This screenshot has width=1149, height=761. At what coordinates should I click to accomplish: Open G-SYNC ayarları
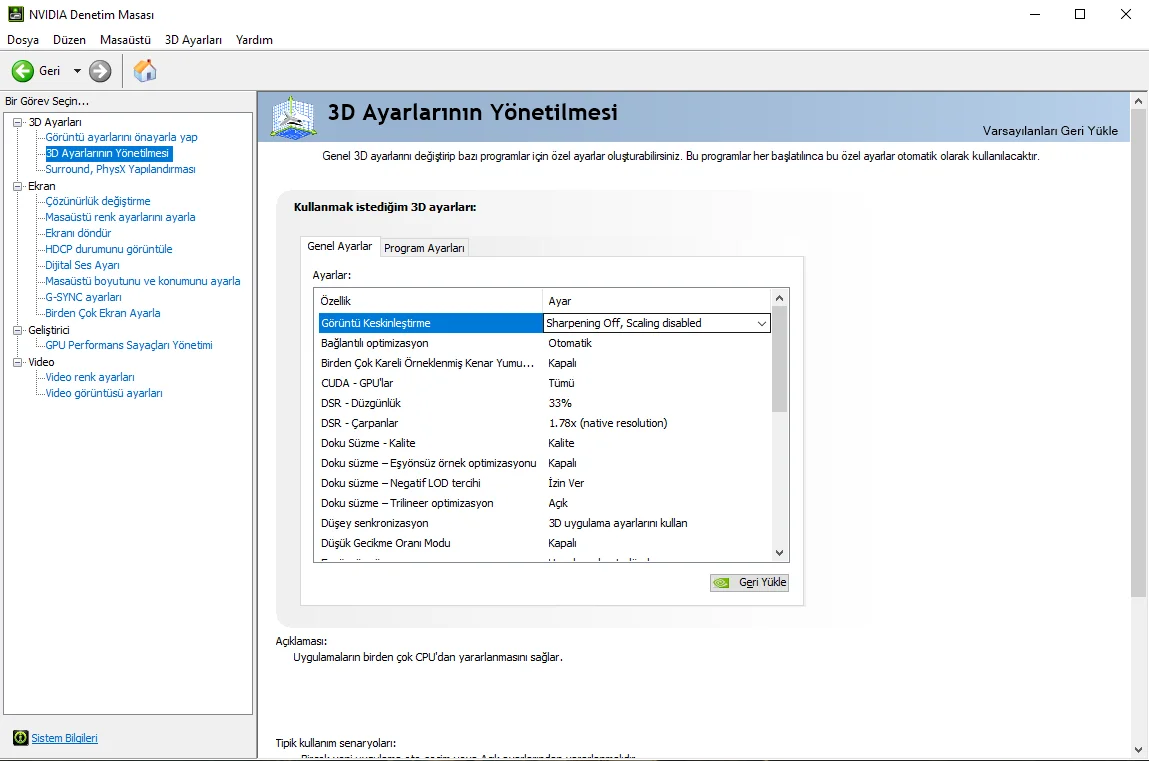(x=84, y=297)
